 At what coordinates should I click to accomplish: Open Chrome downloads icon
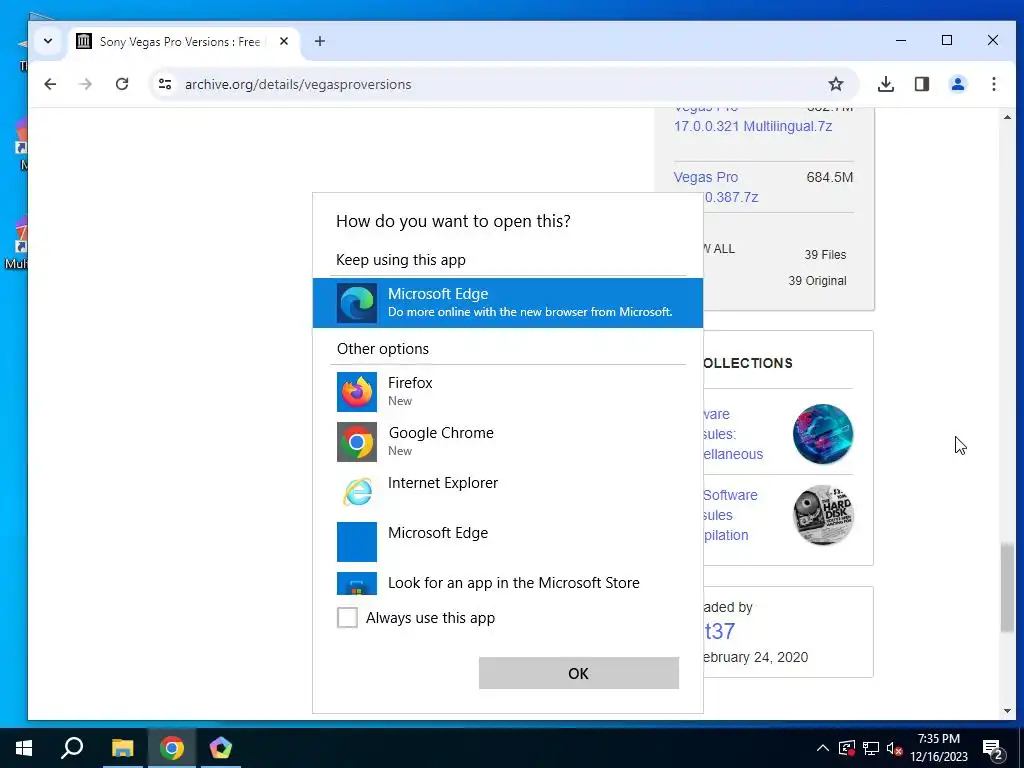[886, 84]
